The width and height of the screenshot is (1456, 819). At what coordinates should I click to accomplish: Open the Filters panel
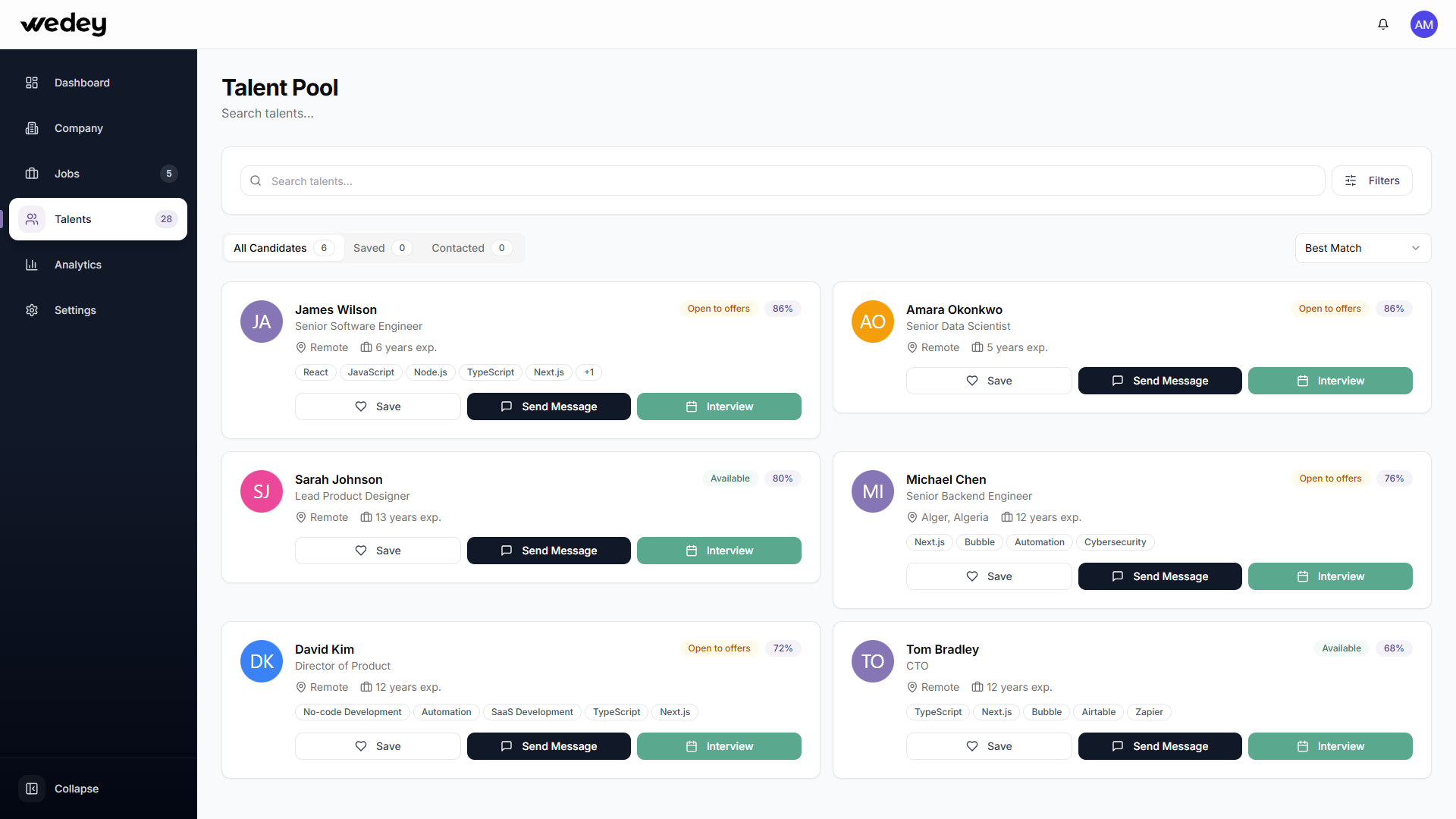[1372, 180]
